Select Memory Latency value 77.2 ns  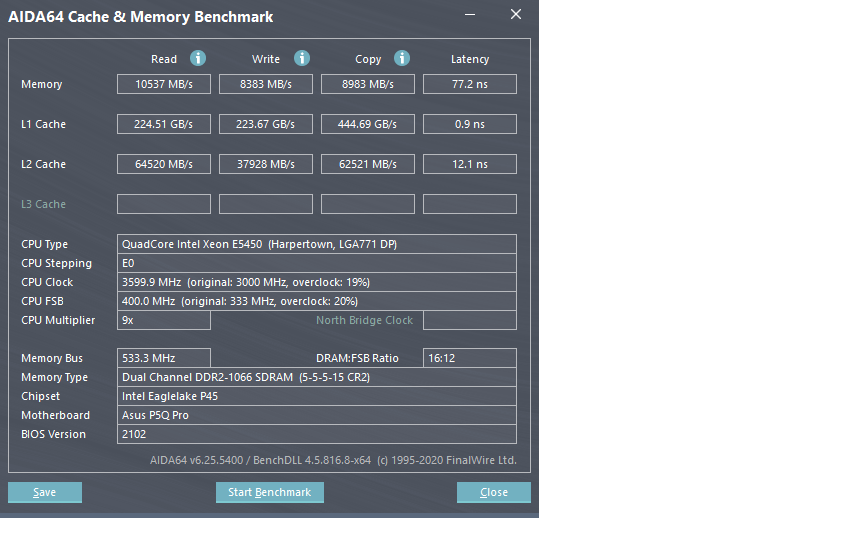pos(469,84)
